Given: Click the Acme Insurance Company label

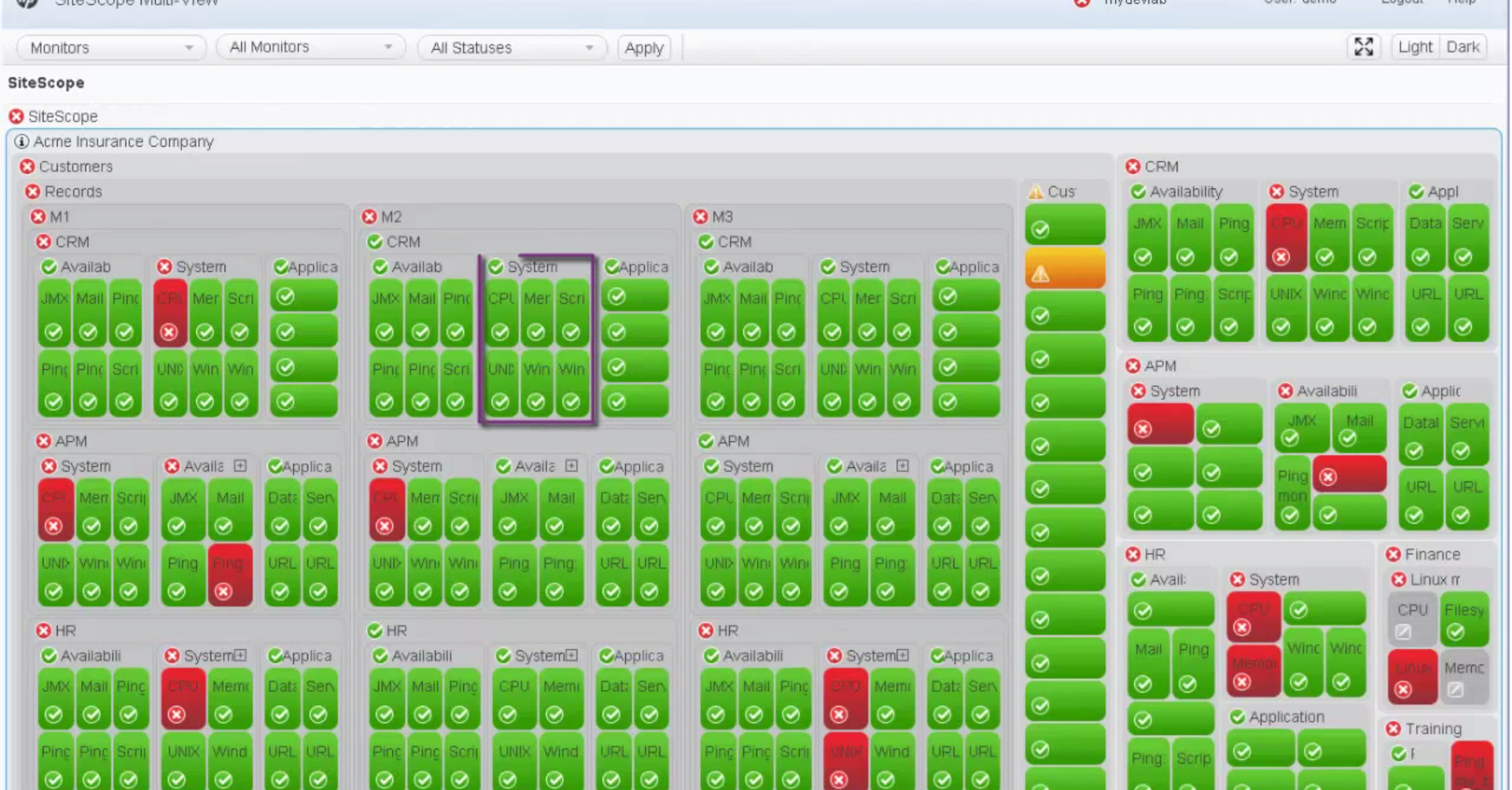Looking at the screenshot, I should [x=124, y=142].
